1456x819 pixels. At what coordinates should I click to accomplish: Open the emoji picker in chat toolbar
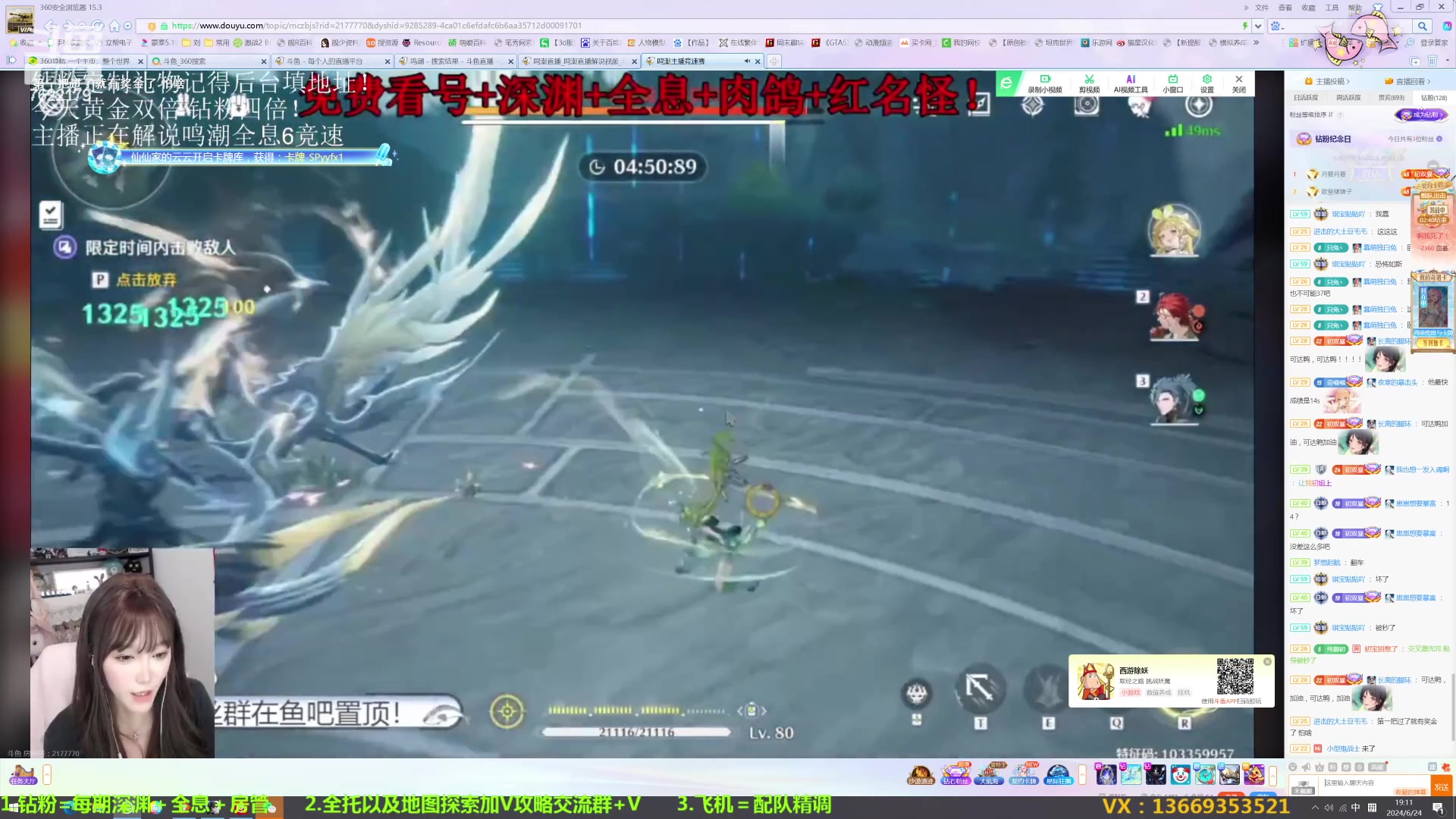click(1293, 767)
